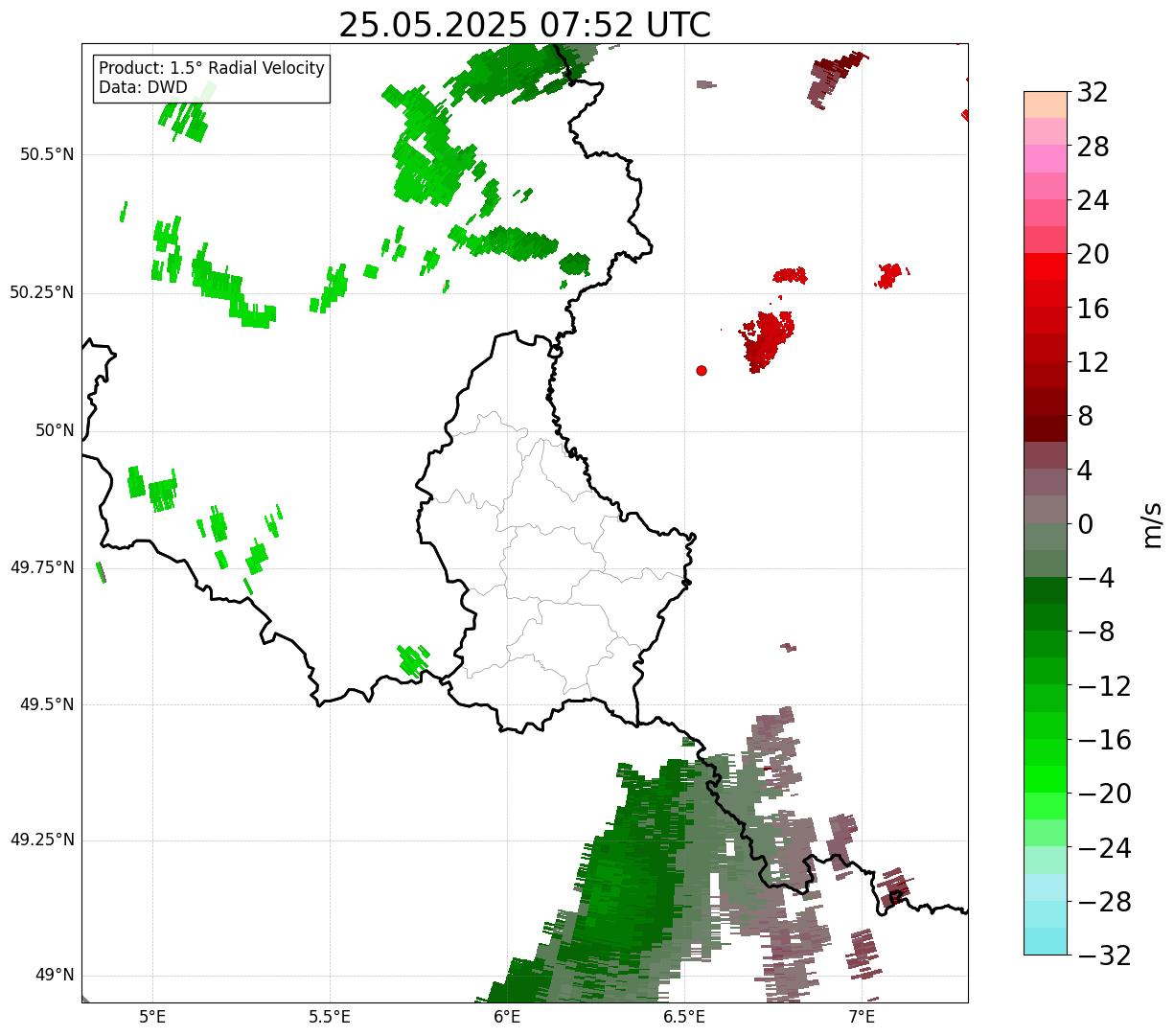Click the peach swatch topping the colorbar

[x=1046, y=104]
